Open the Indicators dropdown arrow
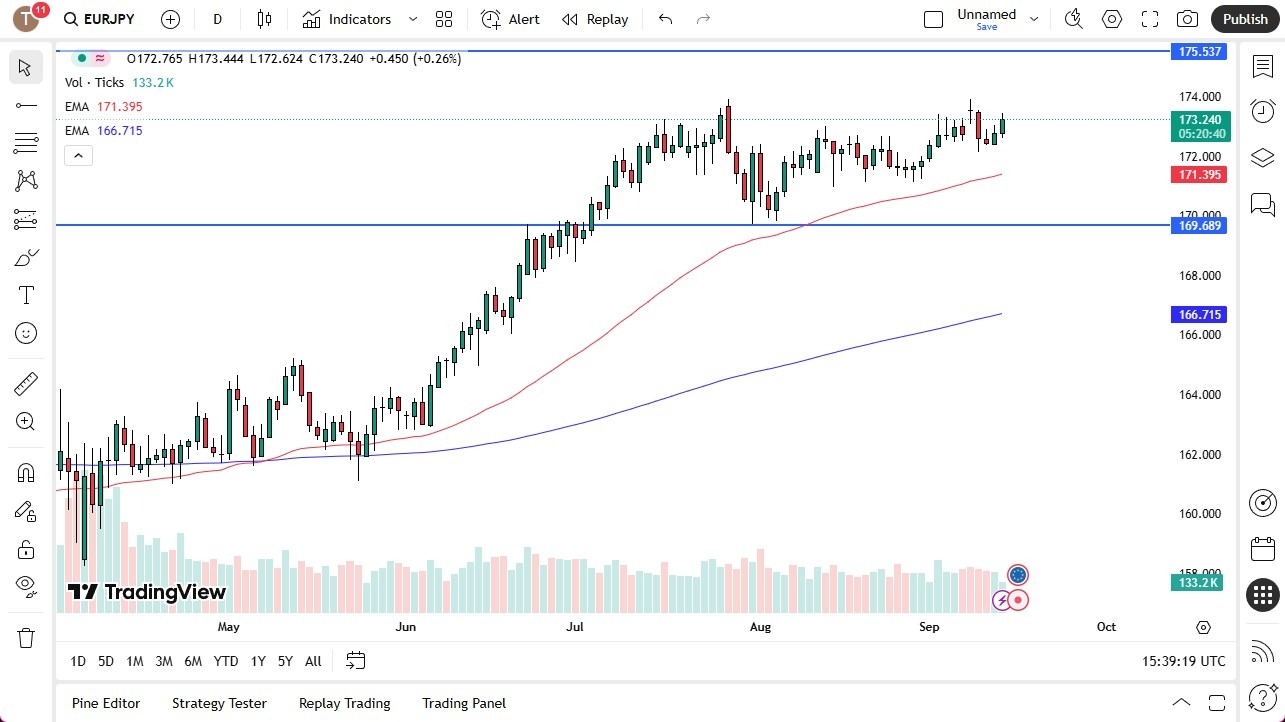The height and width of the screenshot is (722, 1285). pos(411,18)
